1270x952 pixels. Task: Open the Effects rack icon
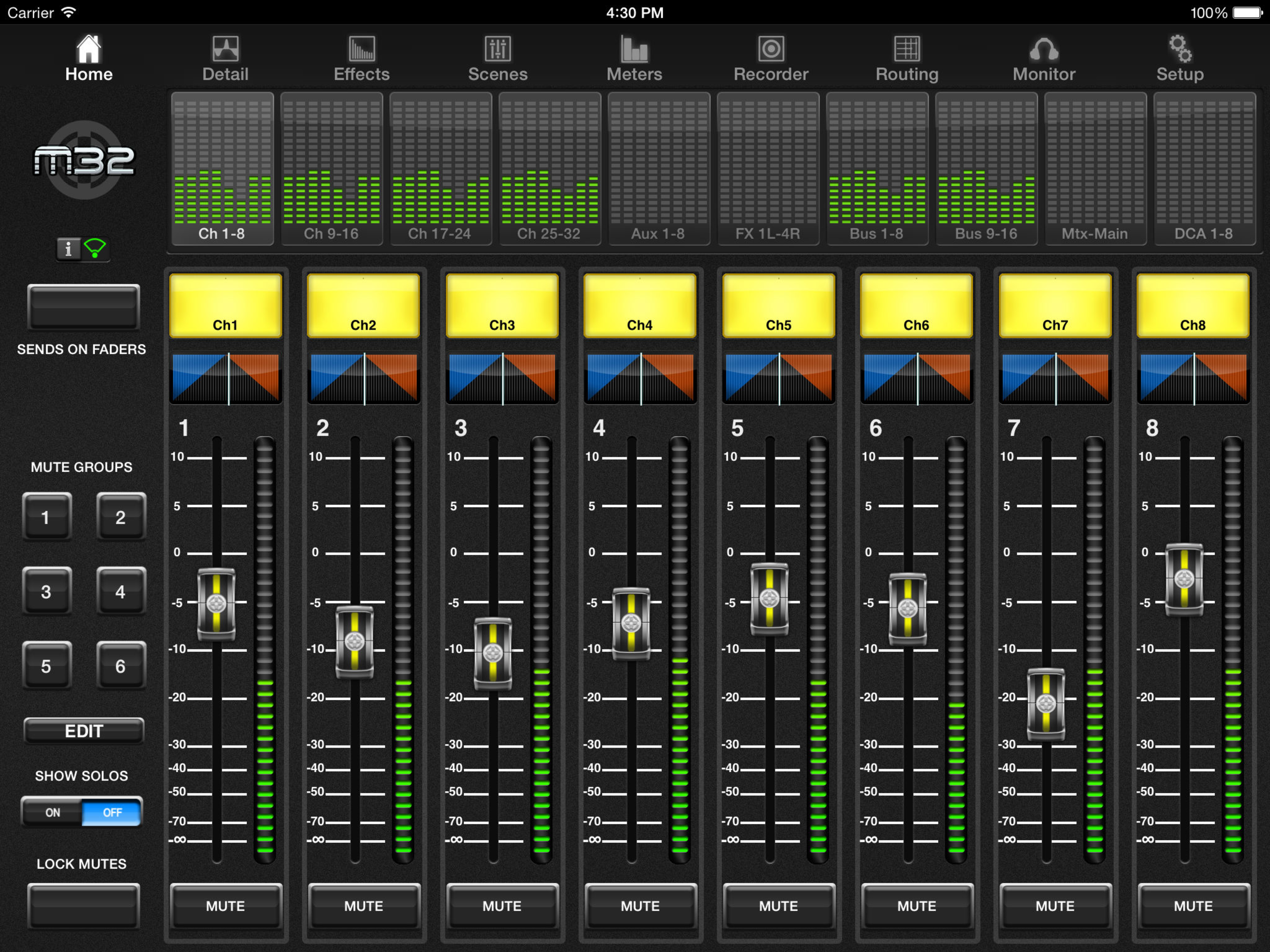[x=361, y=50]
